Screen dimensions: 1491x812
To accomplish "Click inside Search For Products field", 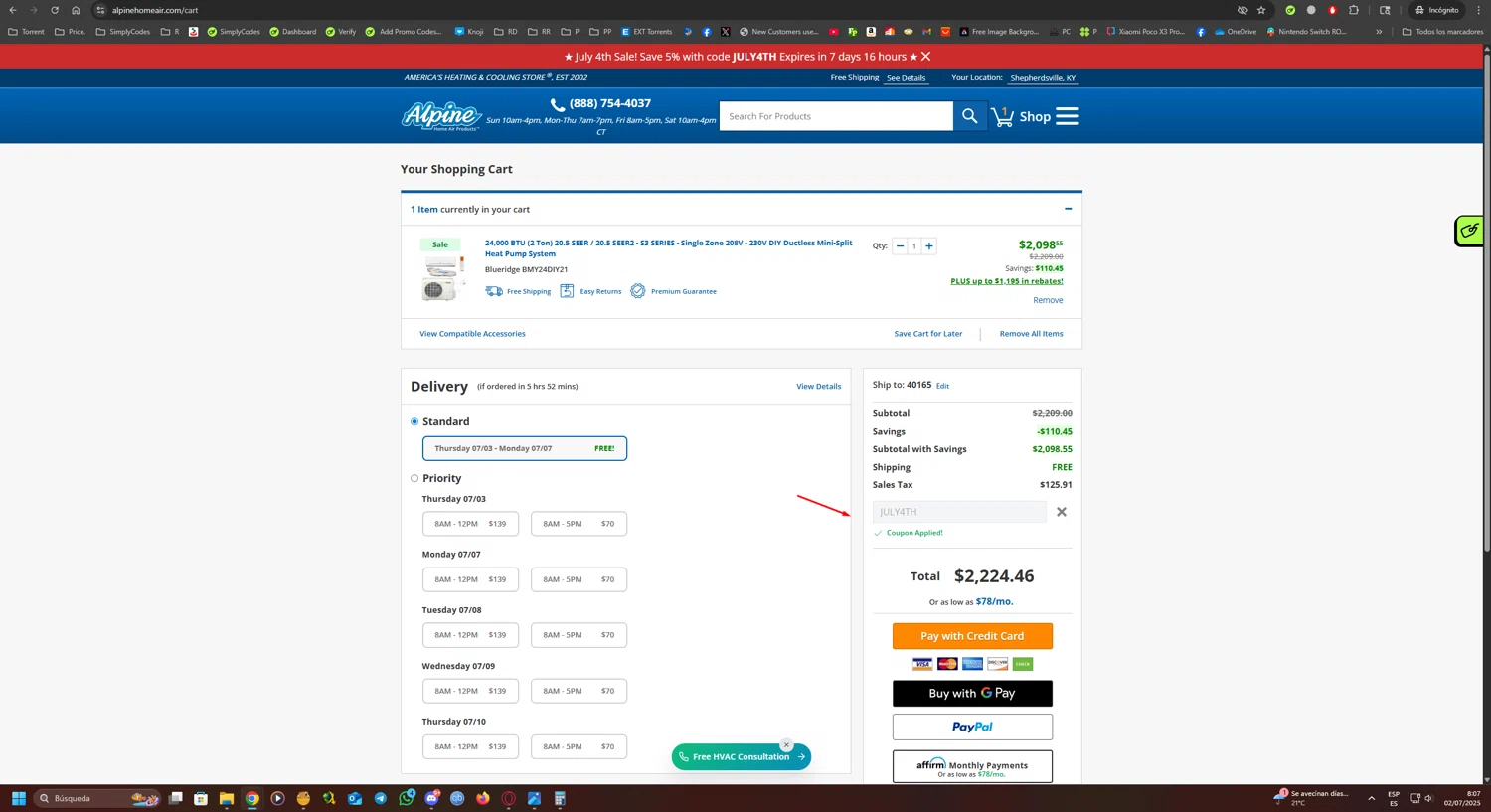I will (836, 116).
